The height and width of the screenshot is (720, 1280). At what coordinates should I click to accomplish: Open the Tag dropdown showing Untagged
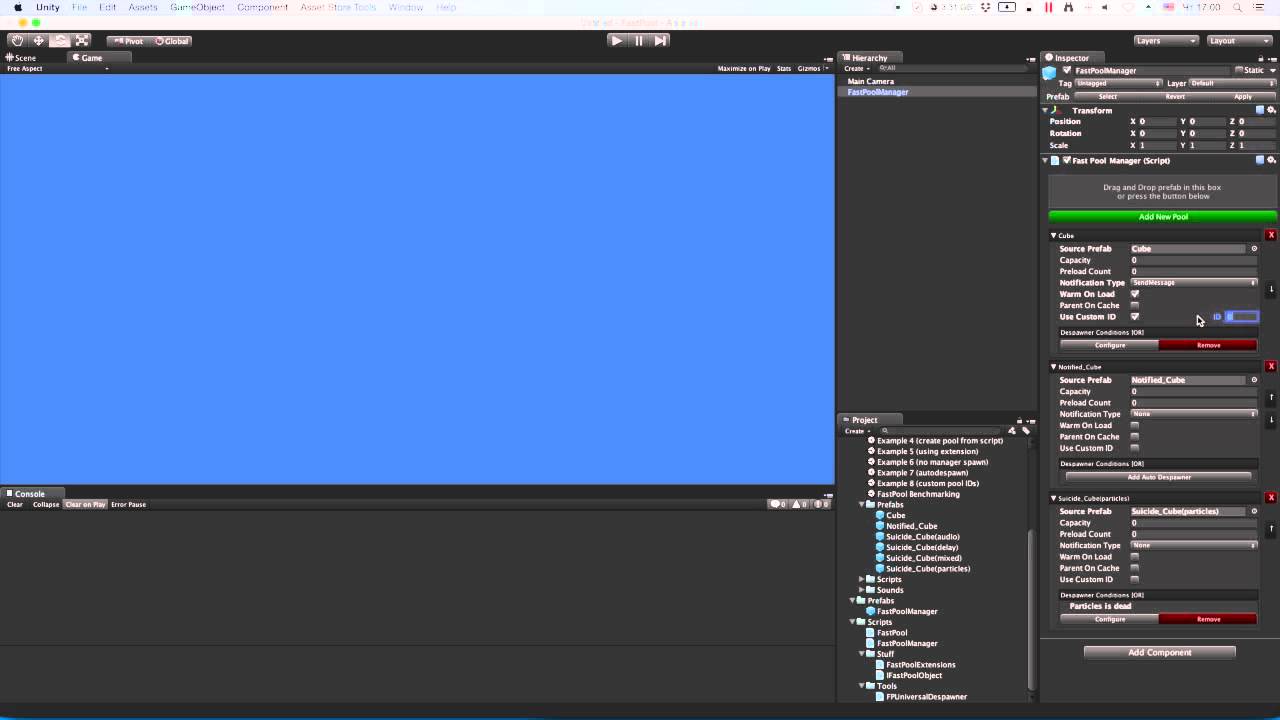coord(1119,84)
